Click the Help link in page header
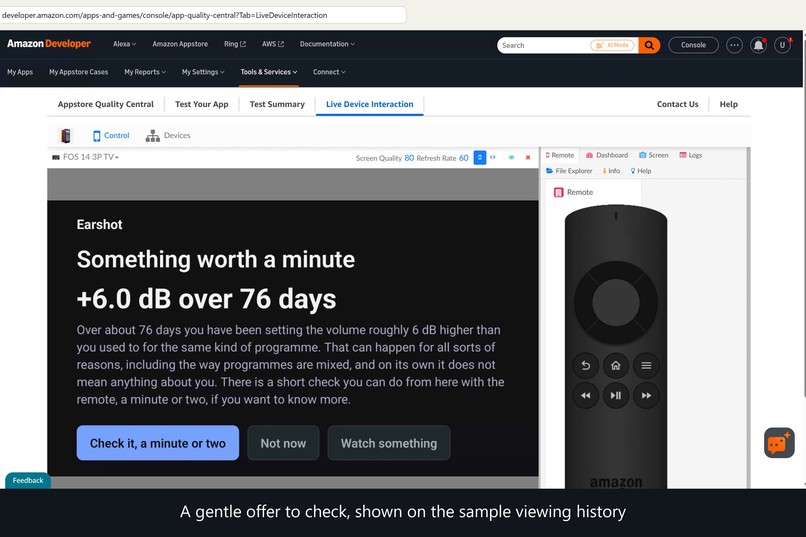This screenshot has height=537, width=806. (728, 104)
